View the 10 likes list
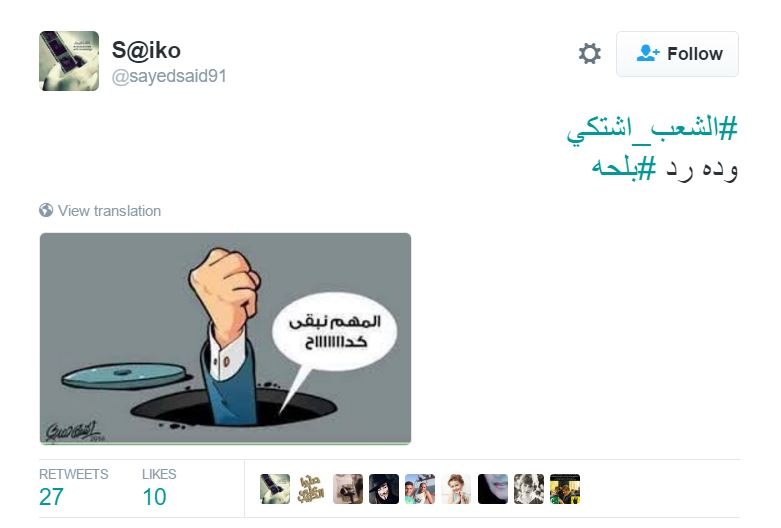The width and height of the screenshot is (781, 528). [159, 488]
